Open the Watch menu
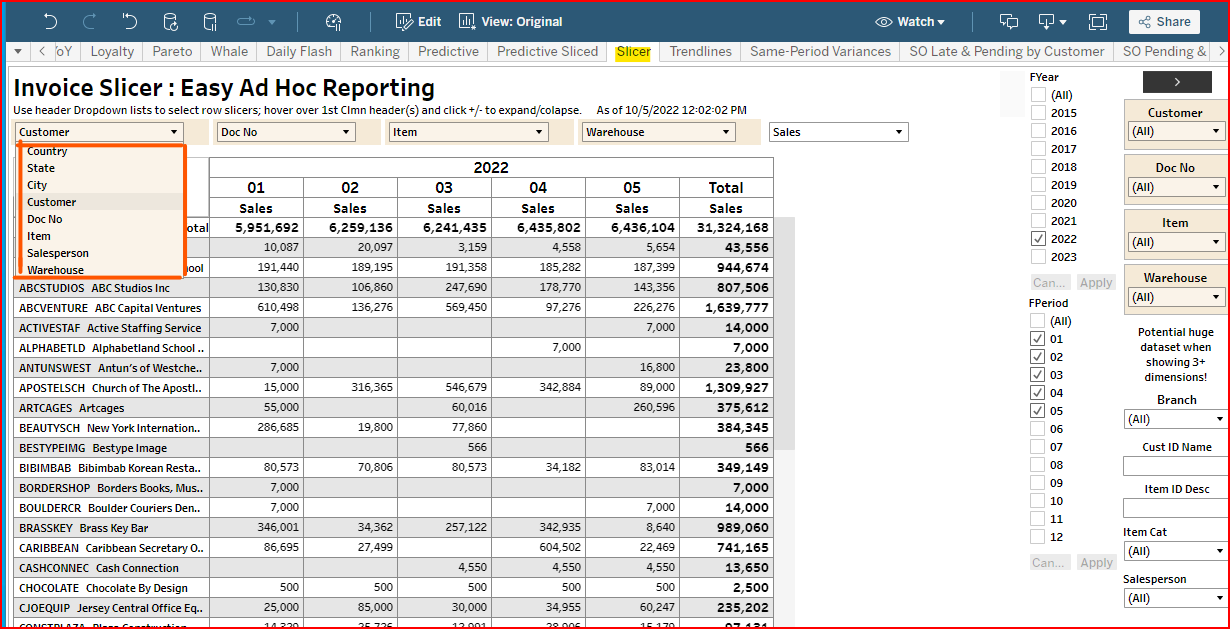Screen dimensions: 1230x629 pos(910,21)
